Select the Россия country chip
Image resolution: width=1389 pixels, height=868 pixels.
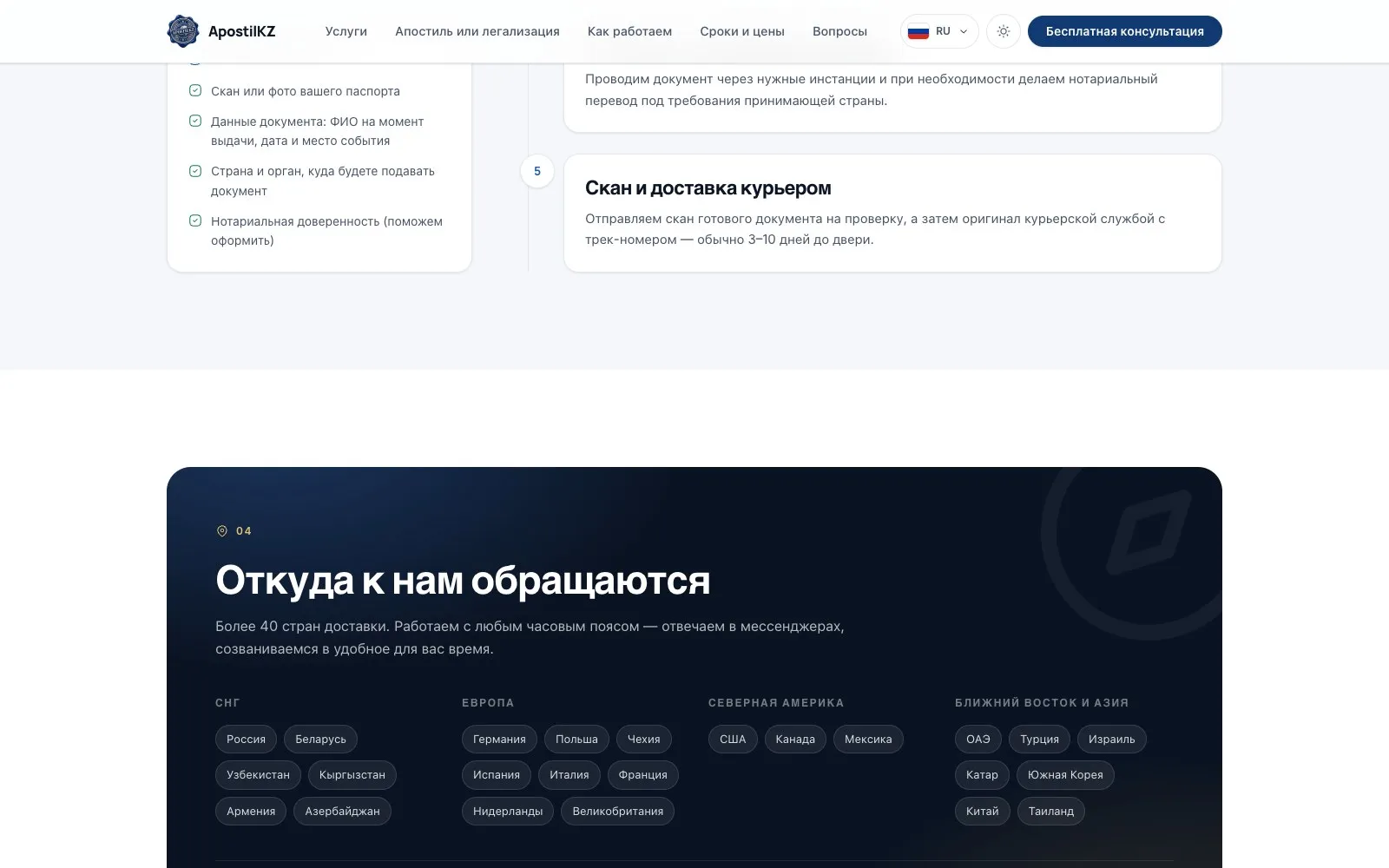pos(247,739)
